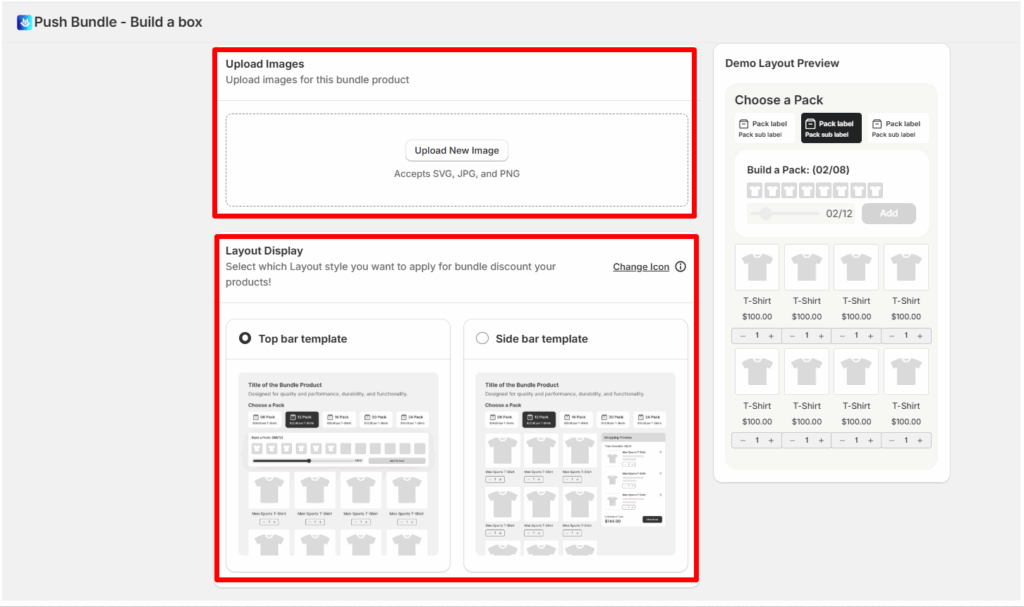Select the Top bar template radio button

click(245, 339)
